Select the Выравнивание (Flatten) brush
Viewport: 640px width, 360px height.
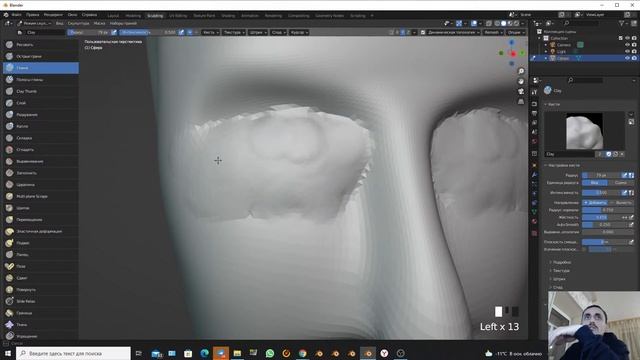point(41,161)
